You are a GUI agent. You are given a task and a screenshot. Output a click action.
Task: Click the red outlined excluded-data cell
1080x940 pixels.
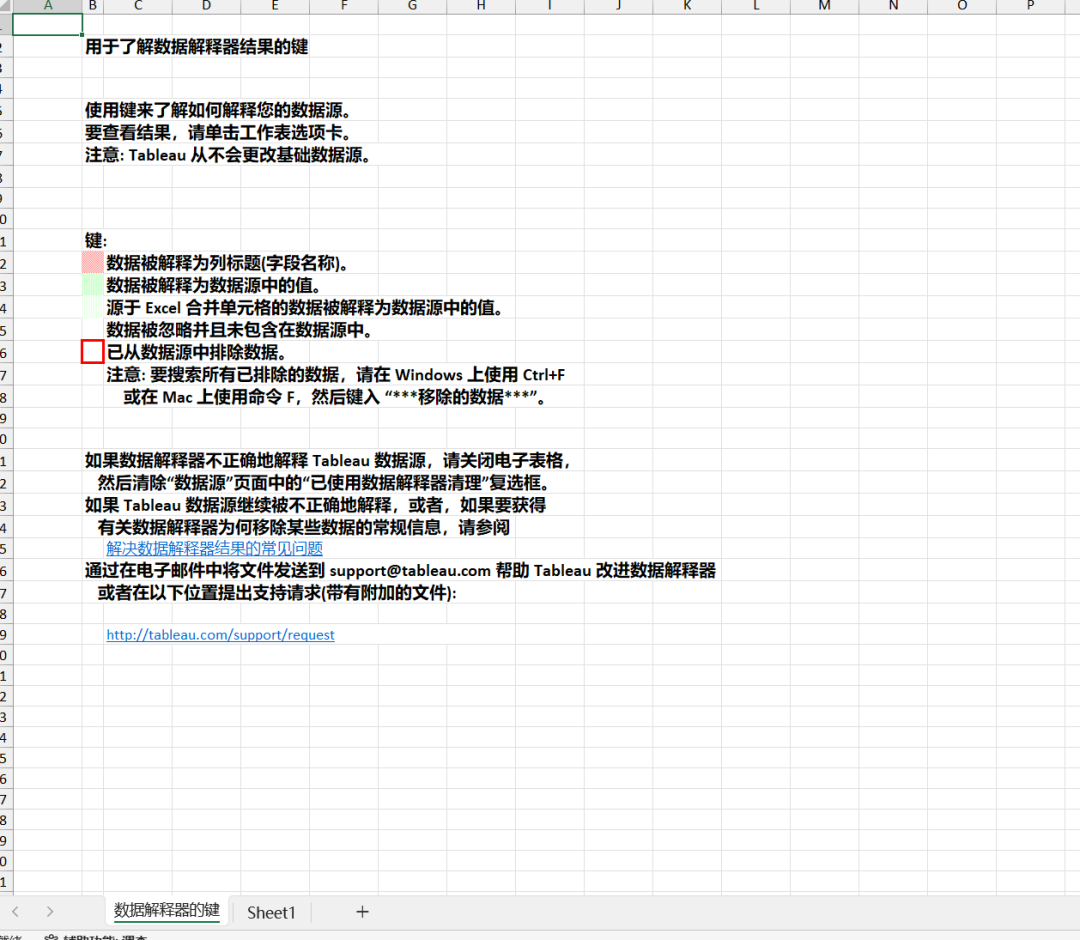tap(92, 351)
